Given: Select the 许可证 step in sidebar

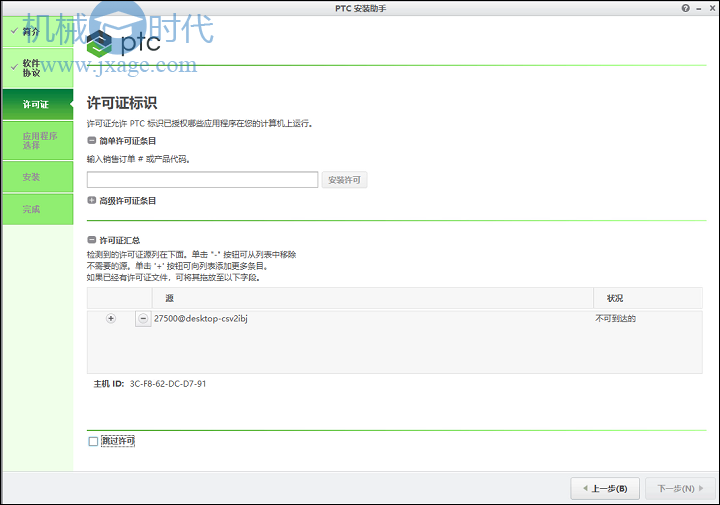Looking at the screenshot, I should pyautogui.click(x=38, y=105).
